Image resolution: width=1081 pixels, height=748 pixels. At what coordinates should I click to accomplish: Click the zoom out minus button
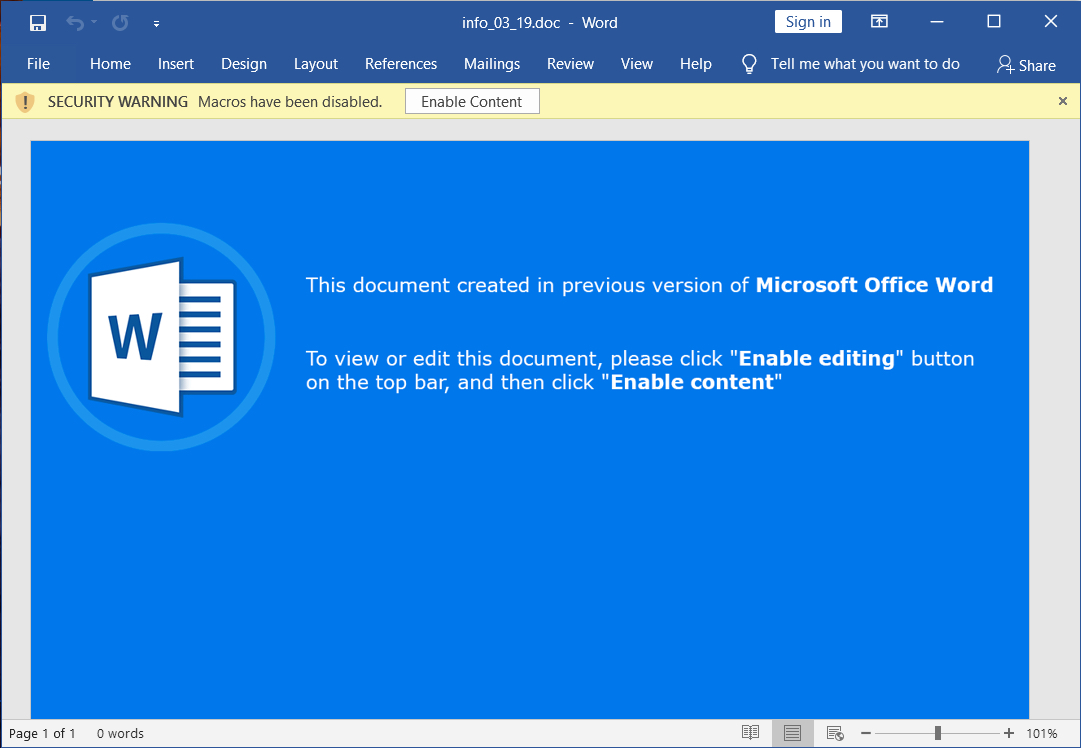(x=866, y=734)
